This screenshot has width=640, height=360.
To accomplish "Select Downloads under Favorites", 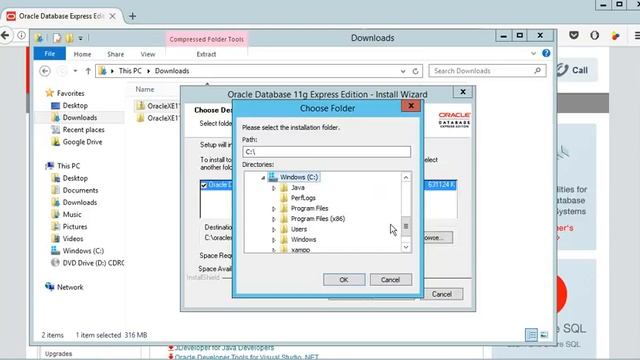I will click(80, 118).
